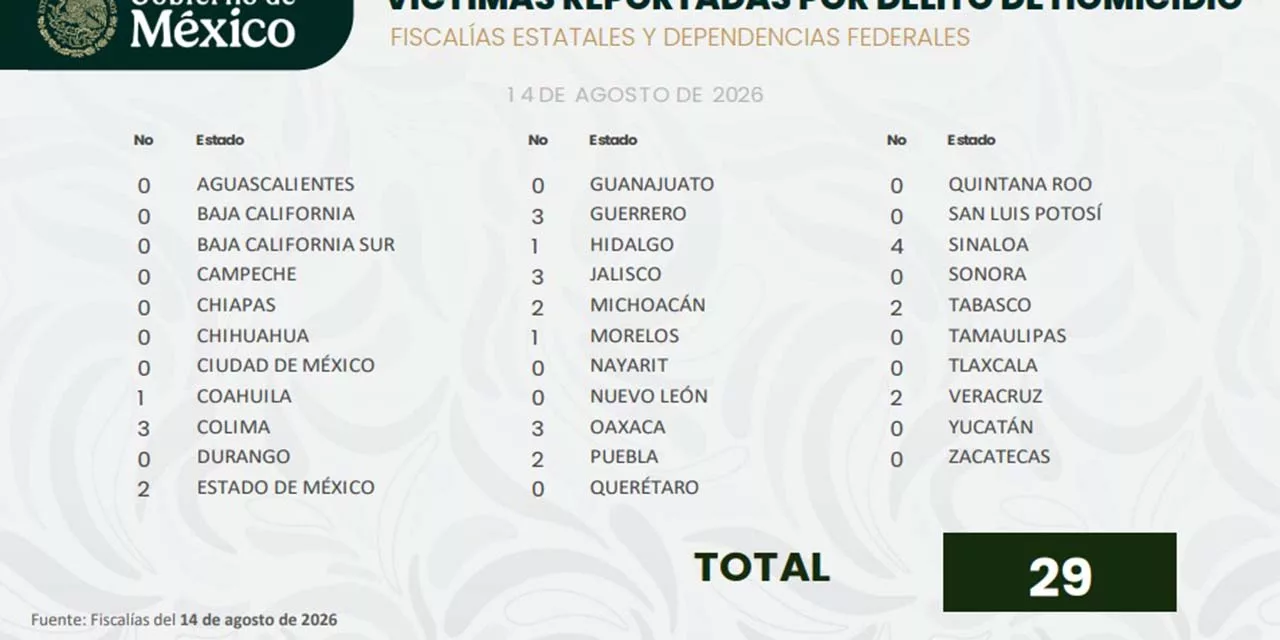
Task: Click the third column No header
Action: 896,140
